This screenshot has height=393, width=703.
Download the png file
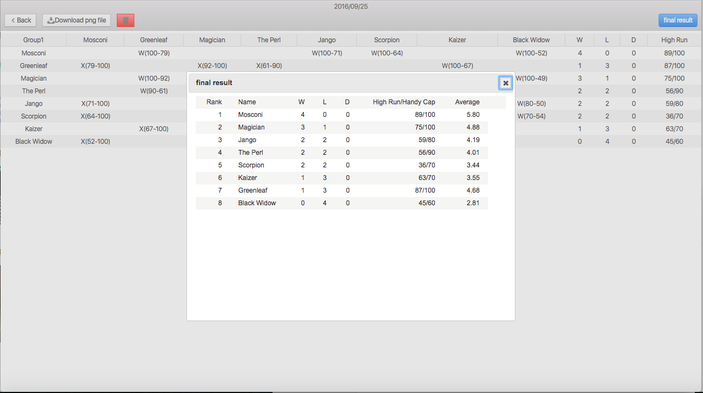click(x=77, y=20)
